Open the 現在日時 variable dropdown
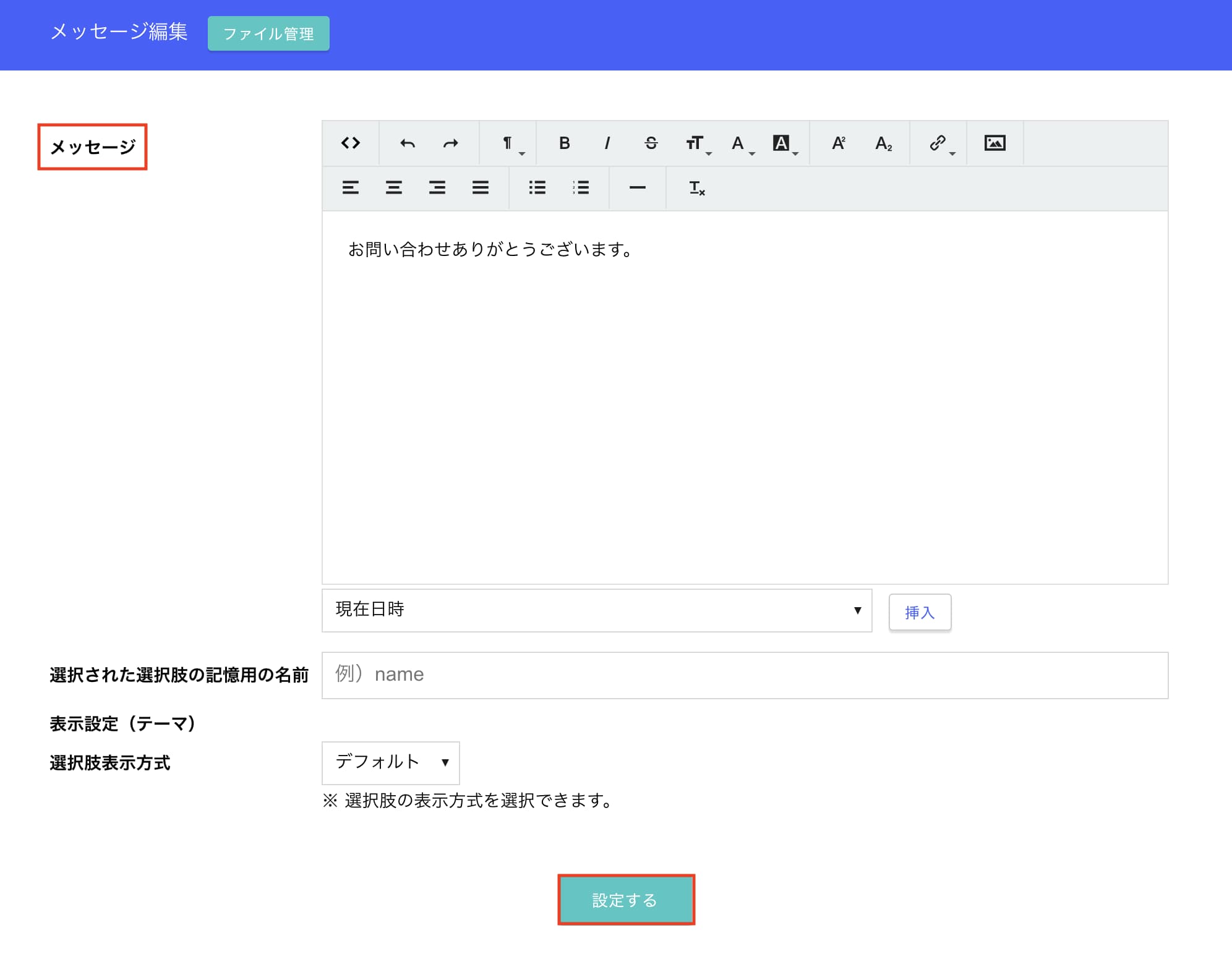The height and width of the screenshot is (967, 1232). click(x=597, y=610)
